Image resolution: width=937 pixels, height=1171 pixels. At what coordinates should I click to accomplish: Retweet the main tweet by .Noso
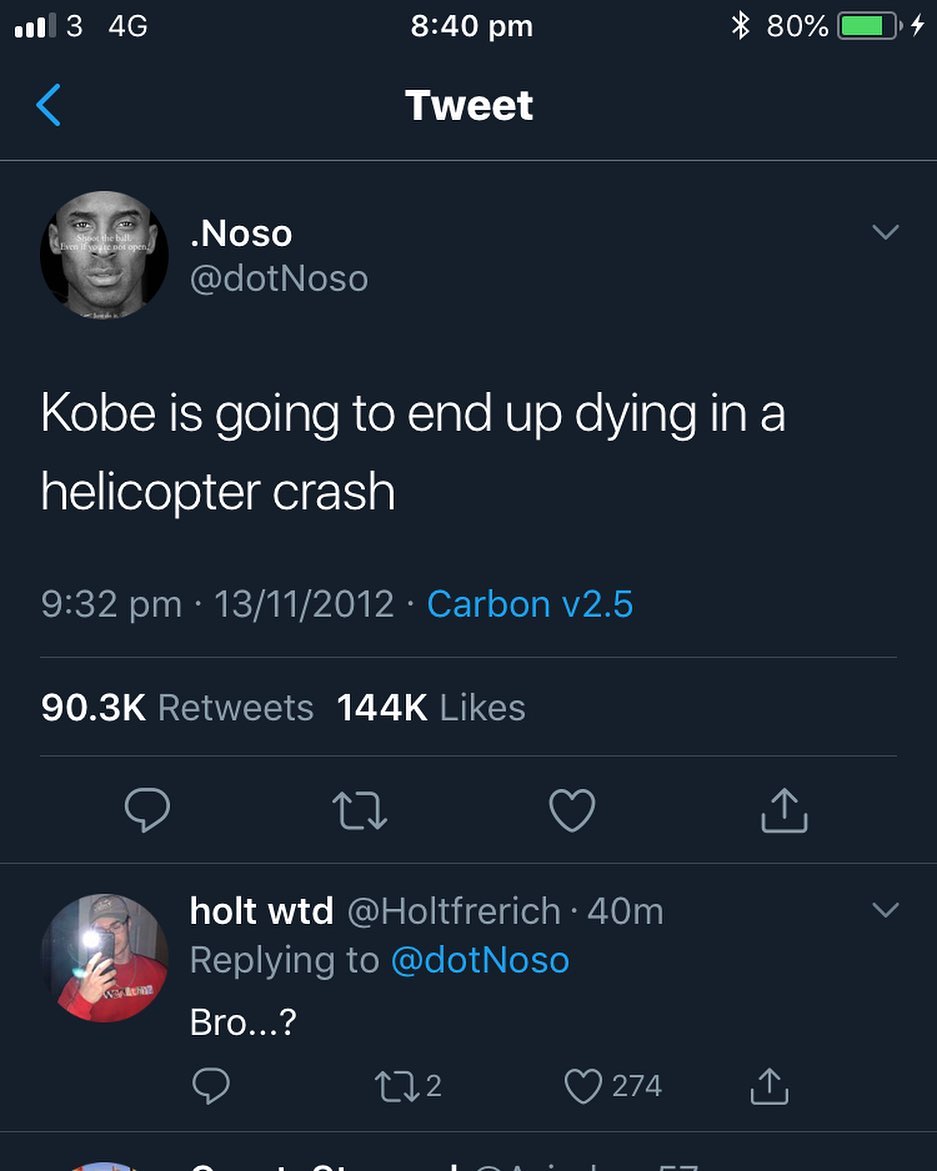point(359,810)
